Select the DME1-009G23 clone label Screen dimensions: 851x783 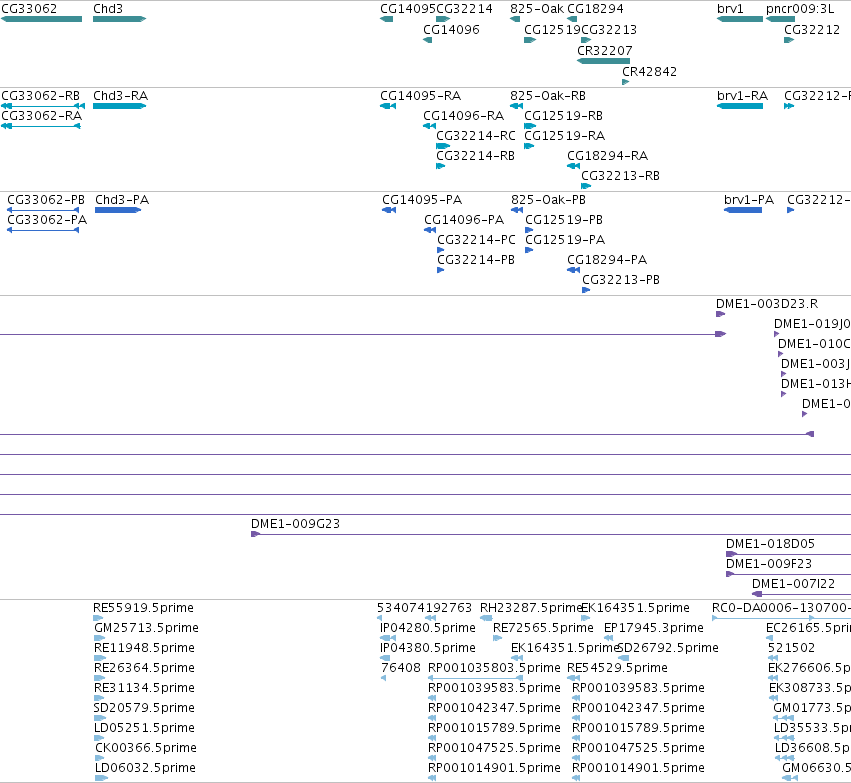coord(295,524)
